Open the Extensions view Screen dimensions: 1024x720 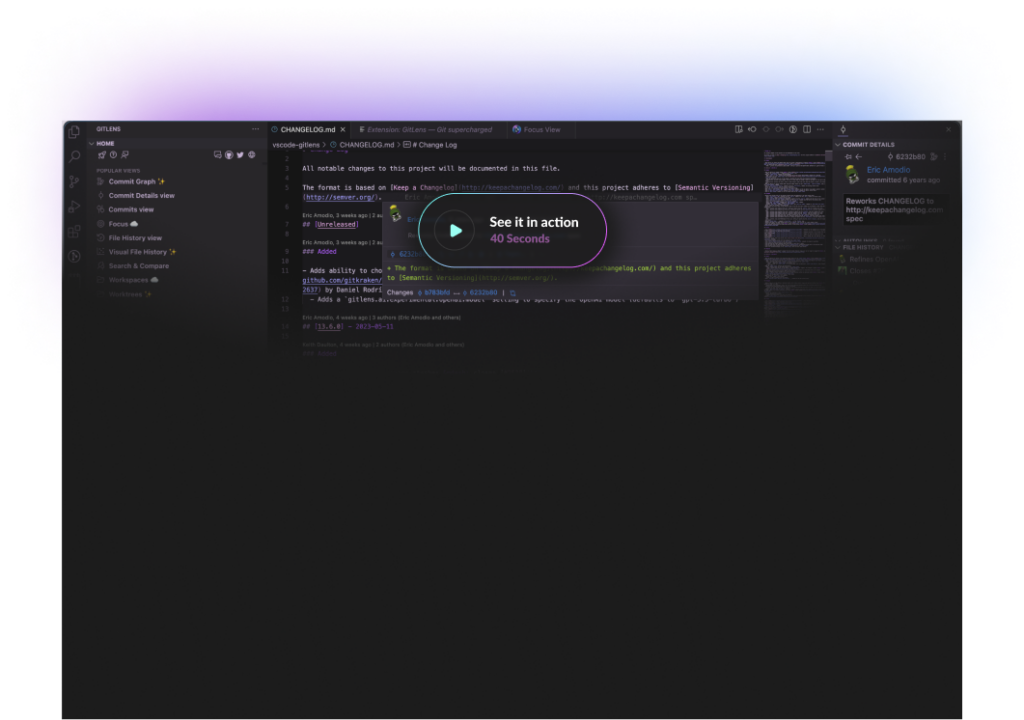74,231
